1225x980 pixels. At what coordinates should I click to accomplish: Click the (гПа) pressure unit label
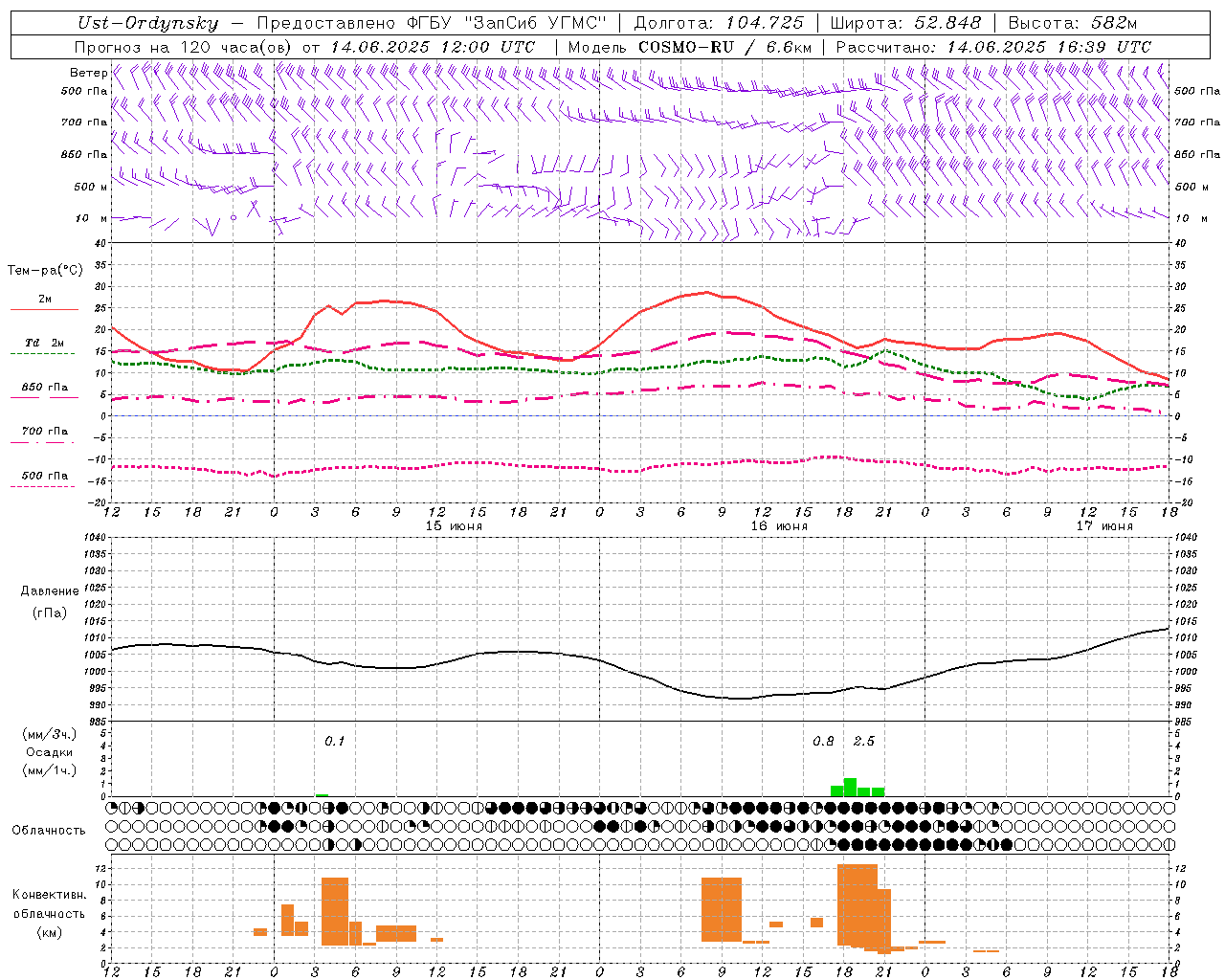49,613
